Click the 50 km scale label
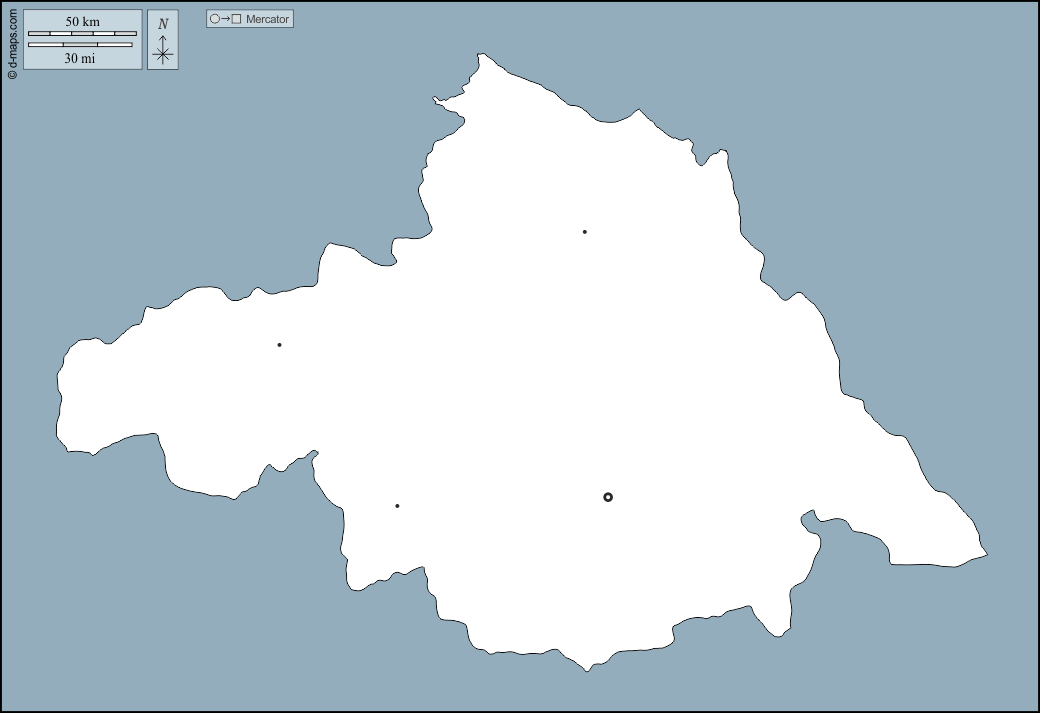The image size is (1040, 713). 82,21
